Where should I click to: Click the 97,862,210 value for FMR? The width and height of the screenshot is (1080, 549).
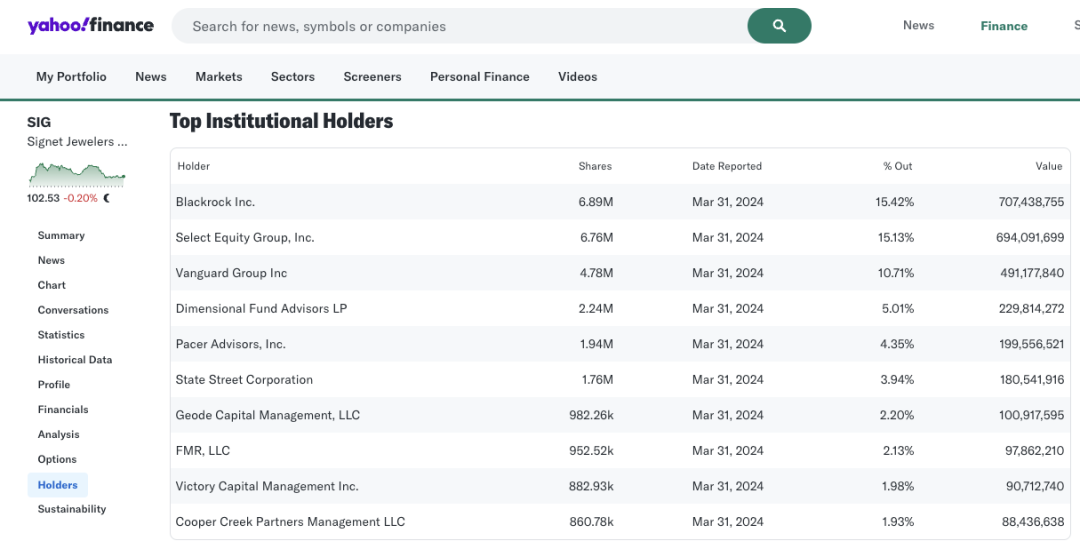click(1034, 451)
